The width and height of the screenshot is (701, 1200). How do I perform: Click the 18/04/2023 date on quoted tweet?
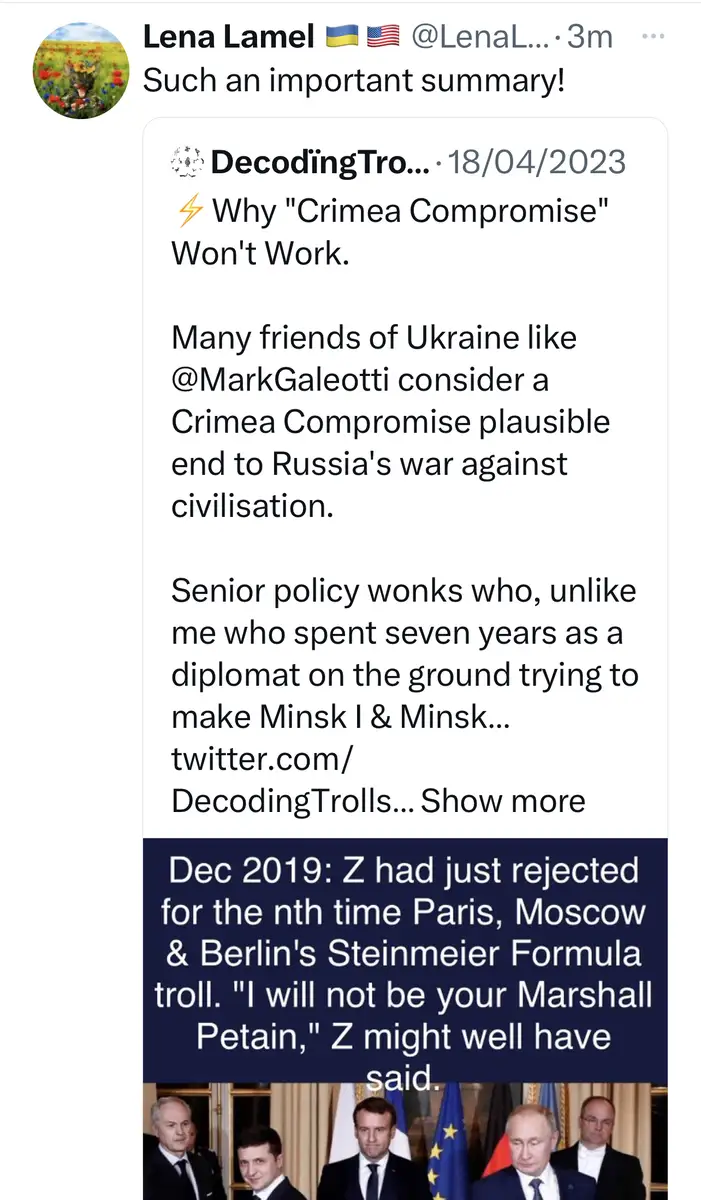click(x=538, y=162)
